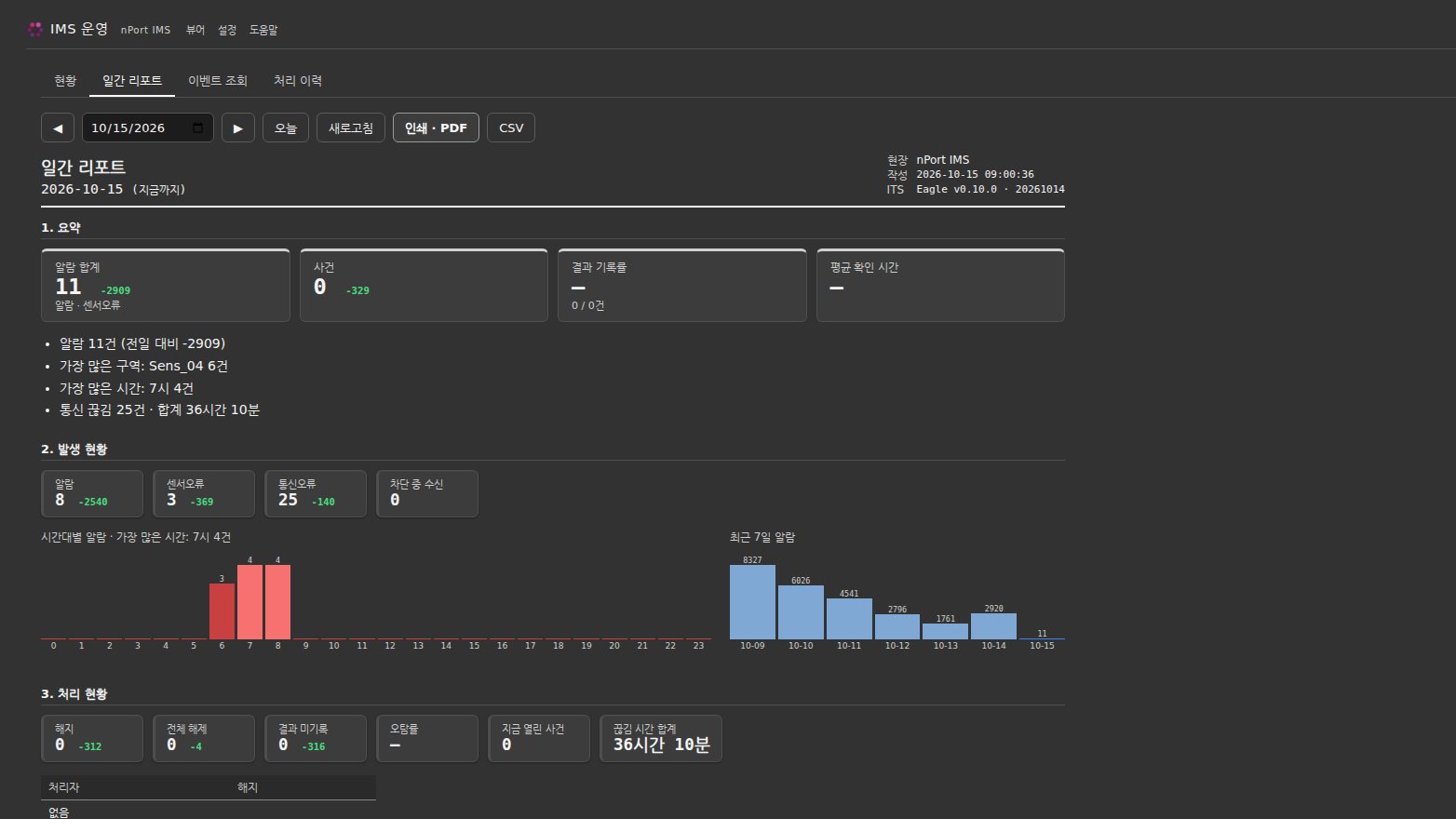Click the 알람 8 count tile
Viewport: 1456px width, 819px height.
[92, 493]
